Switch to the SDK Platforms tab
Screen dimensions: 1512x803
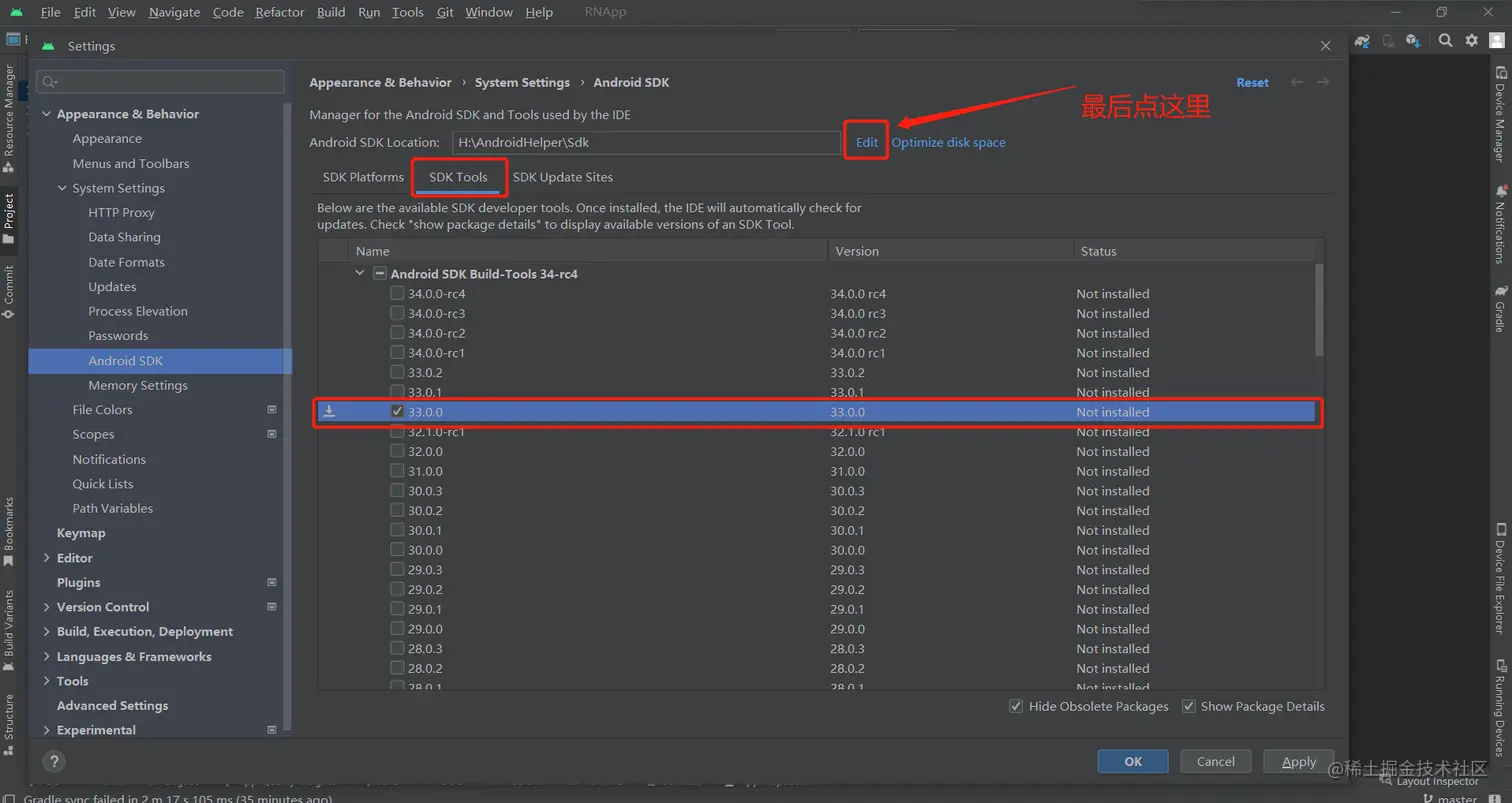tap(363, 177)
